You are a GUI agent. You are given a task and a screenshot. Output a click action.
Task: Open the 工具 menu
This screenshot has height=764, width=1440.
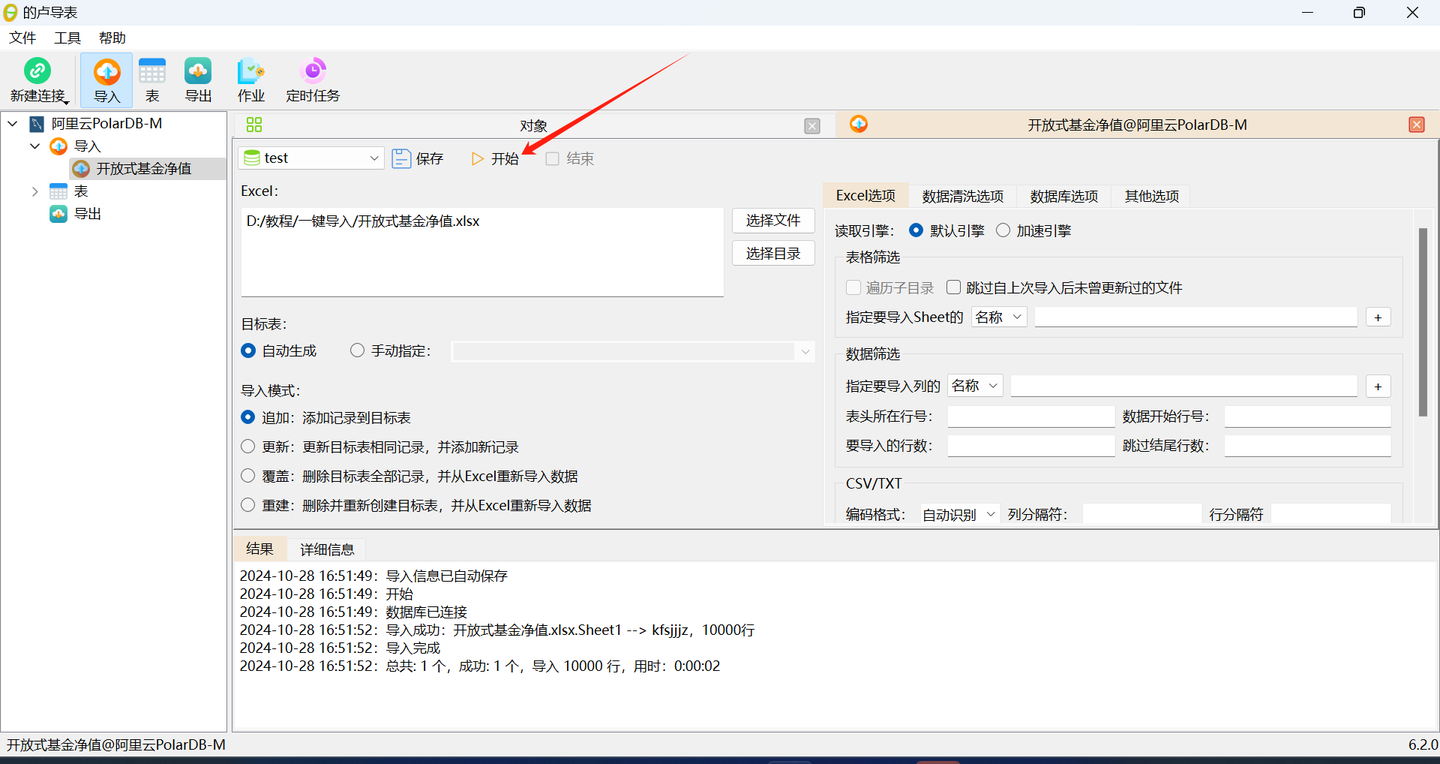click(67, 38)
